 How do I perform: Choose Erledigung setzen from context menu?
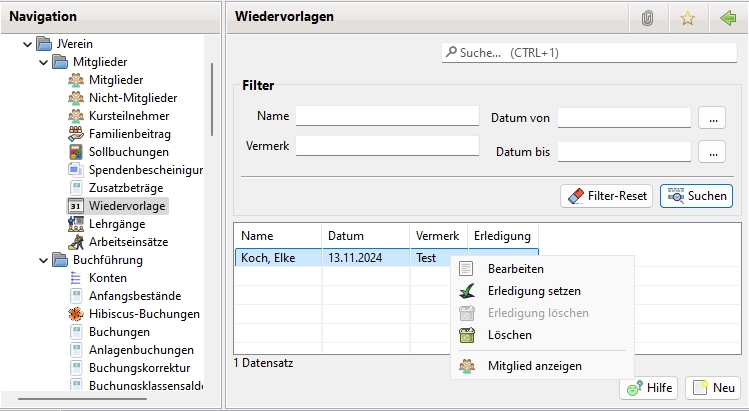coord(533,291)
